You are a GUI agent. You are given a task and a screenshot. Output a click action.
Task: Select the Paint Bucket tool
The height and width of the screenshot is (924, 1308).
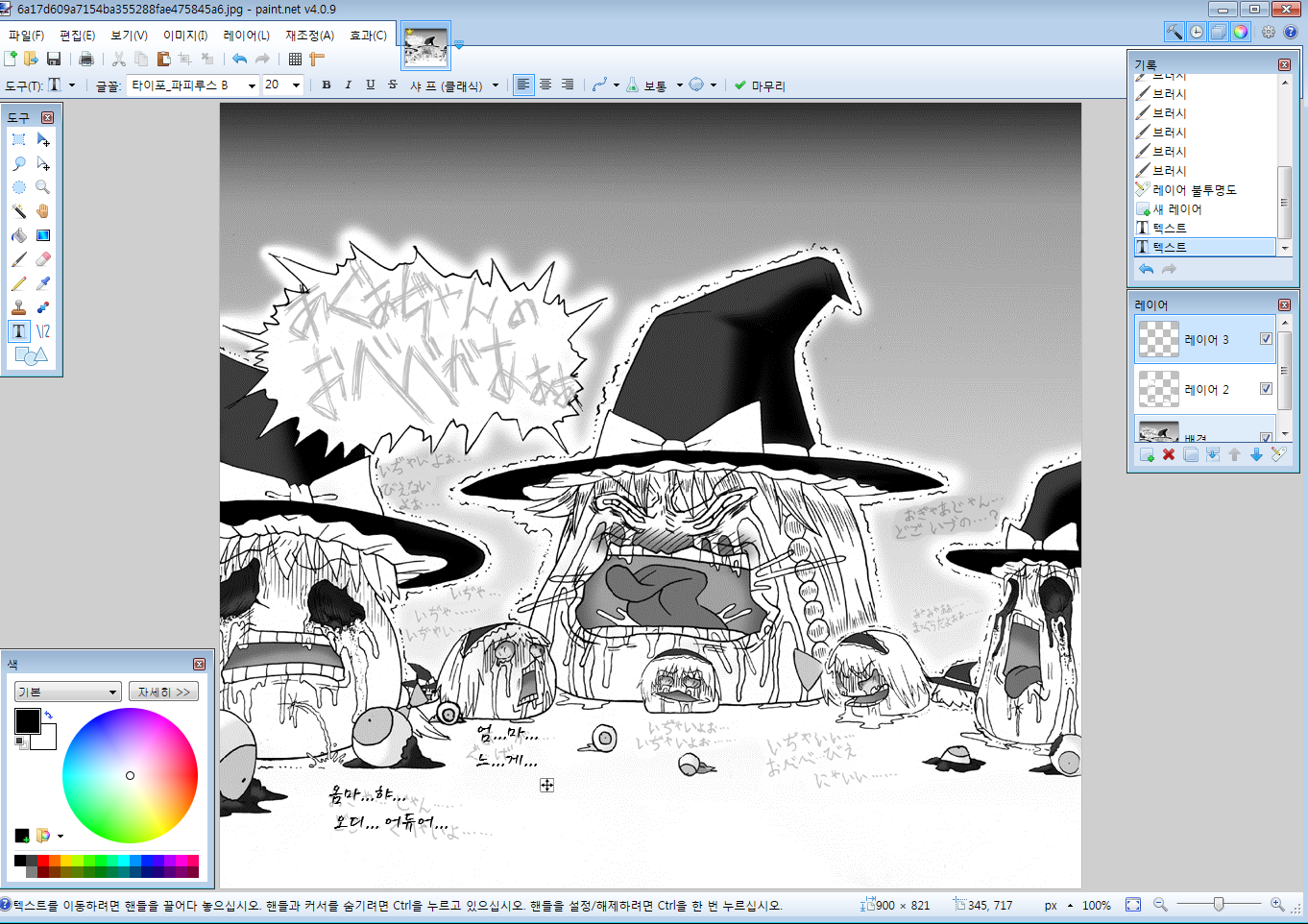click(19, 235)
